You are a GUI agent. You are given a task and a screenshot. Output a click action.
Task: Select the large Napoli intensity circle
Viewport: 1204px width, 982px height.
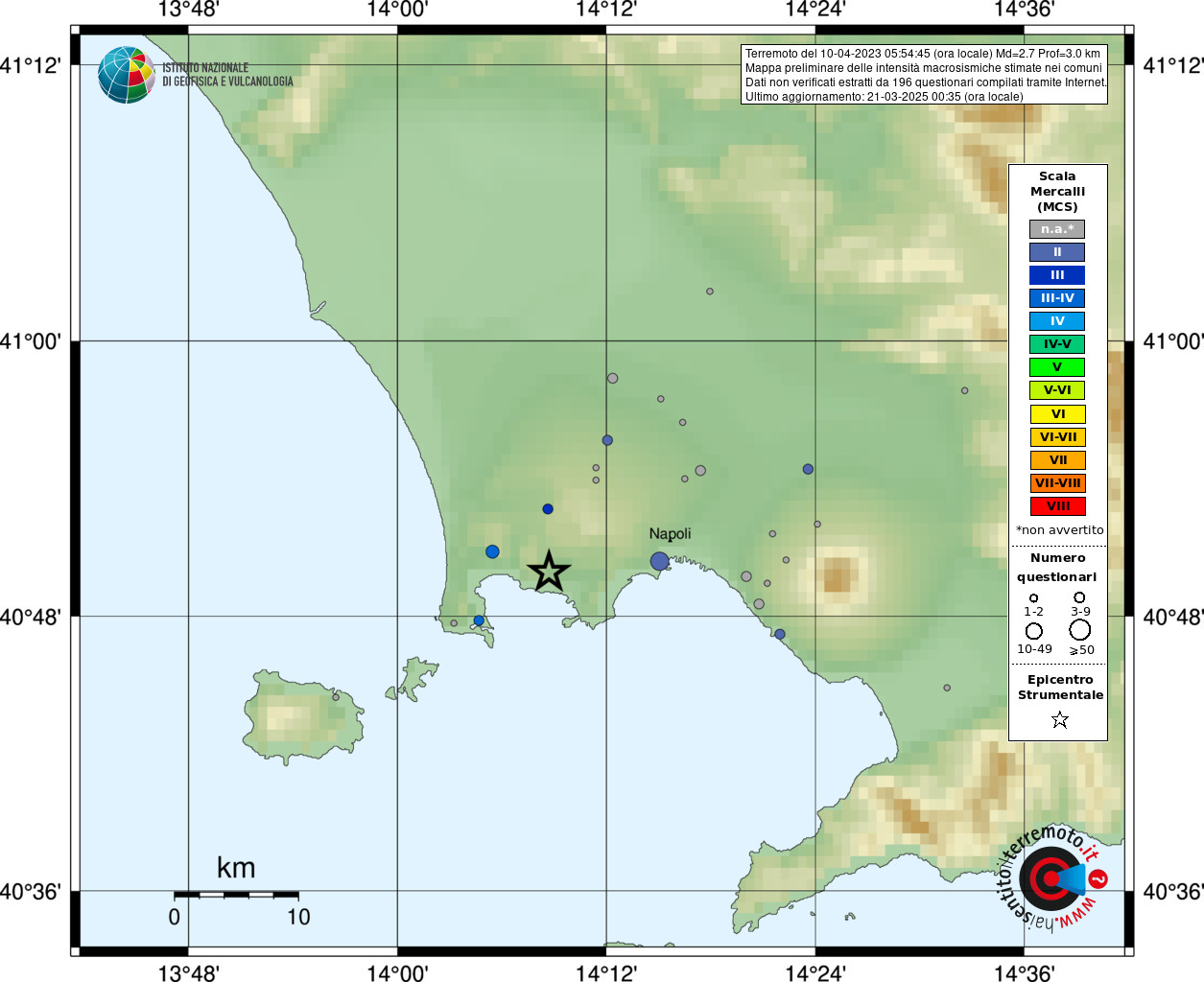click(x=659, y=561)
